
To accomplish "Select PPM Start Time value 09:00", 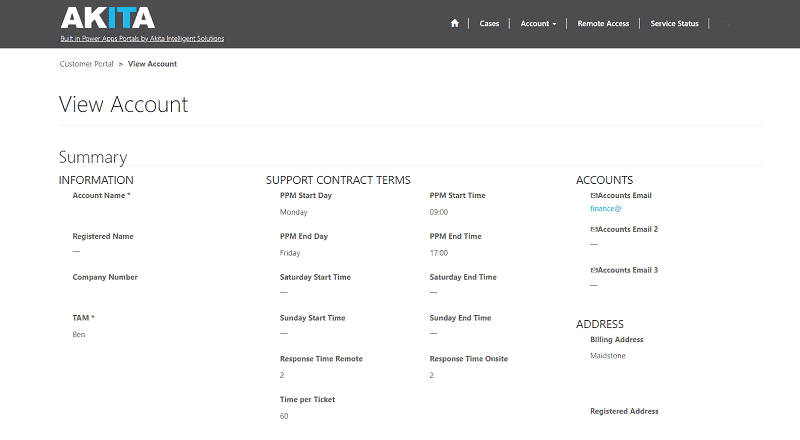I will [438, 212].
